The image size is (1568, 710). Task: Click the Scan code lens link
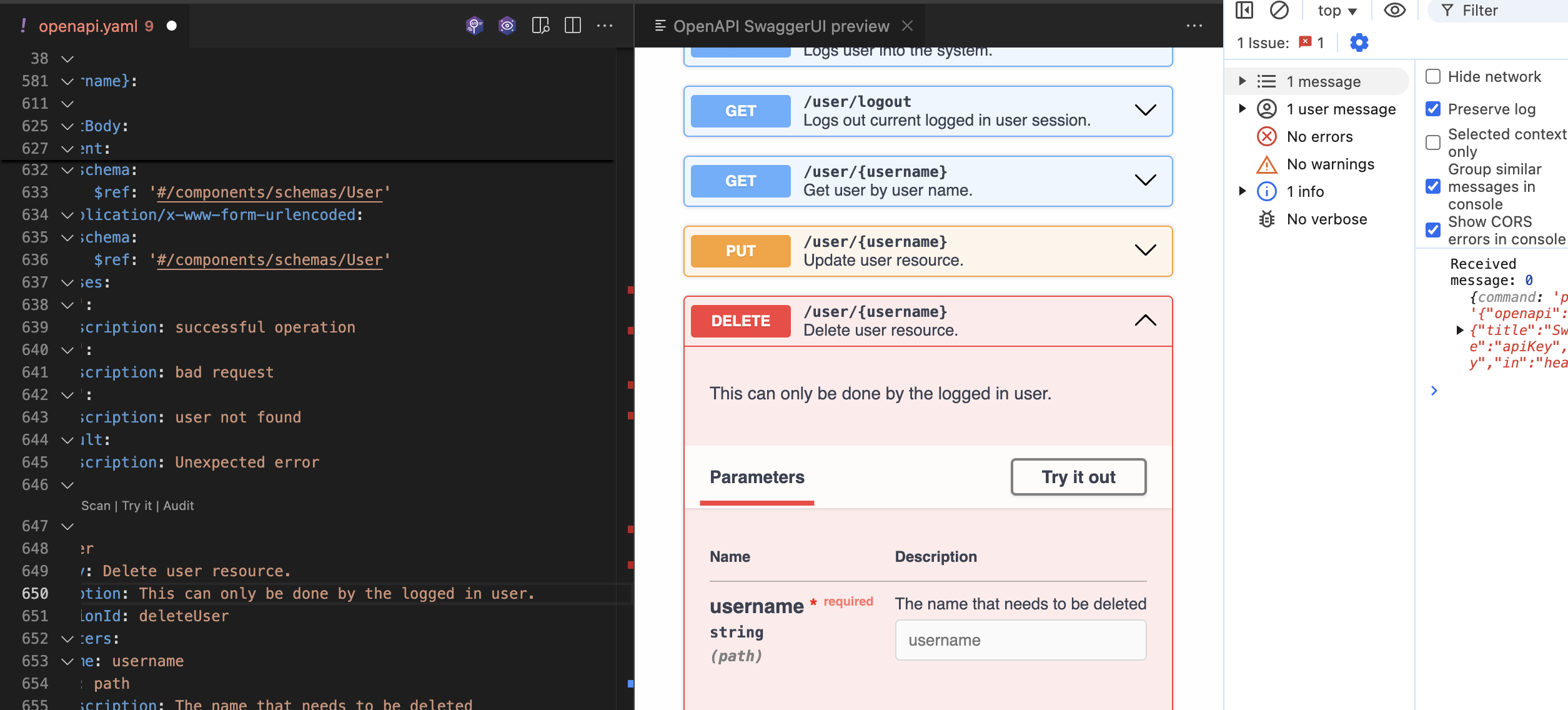point(96,506)
